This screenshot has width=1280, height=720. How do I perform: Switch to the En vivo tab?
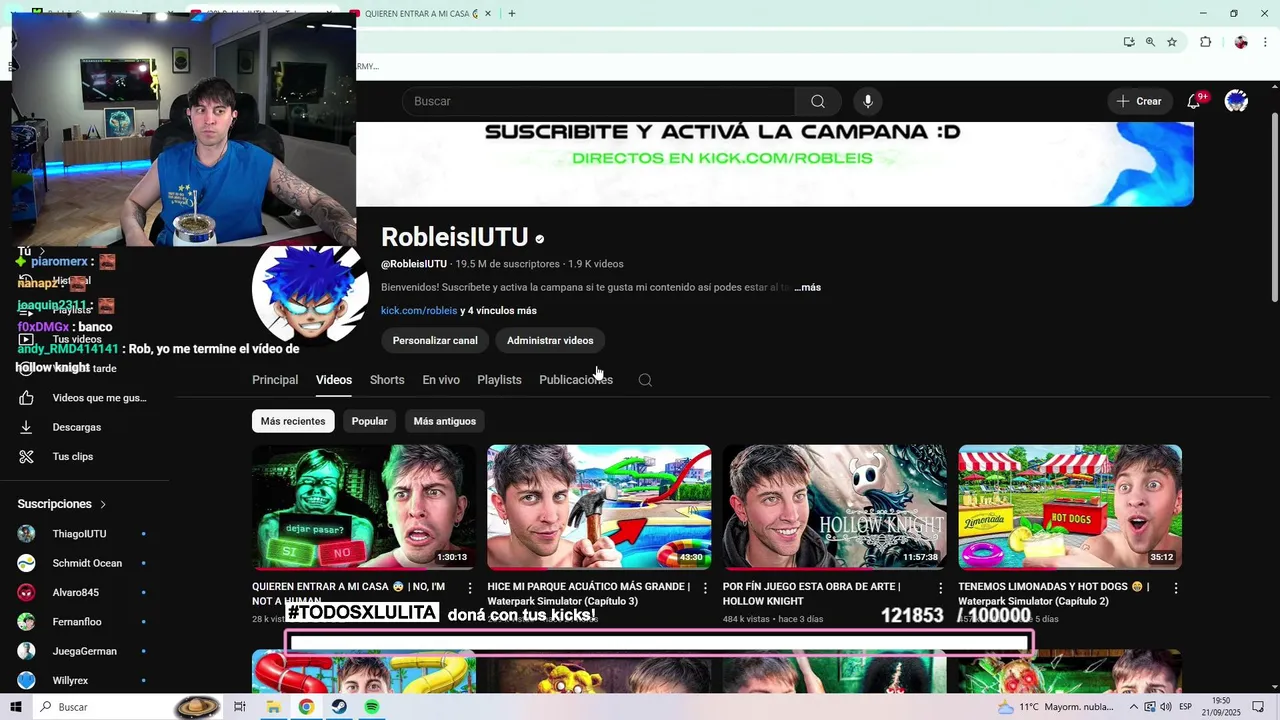pos(441,380)
